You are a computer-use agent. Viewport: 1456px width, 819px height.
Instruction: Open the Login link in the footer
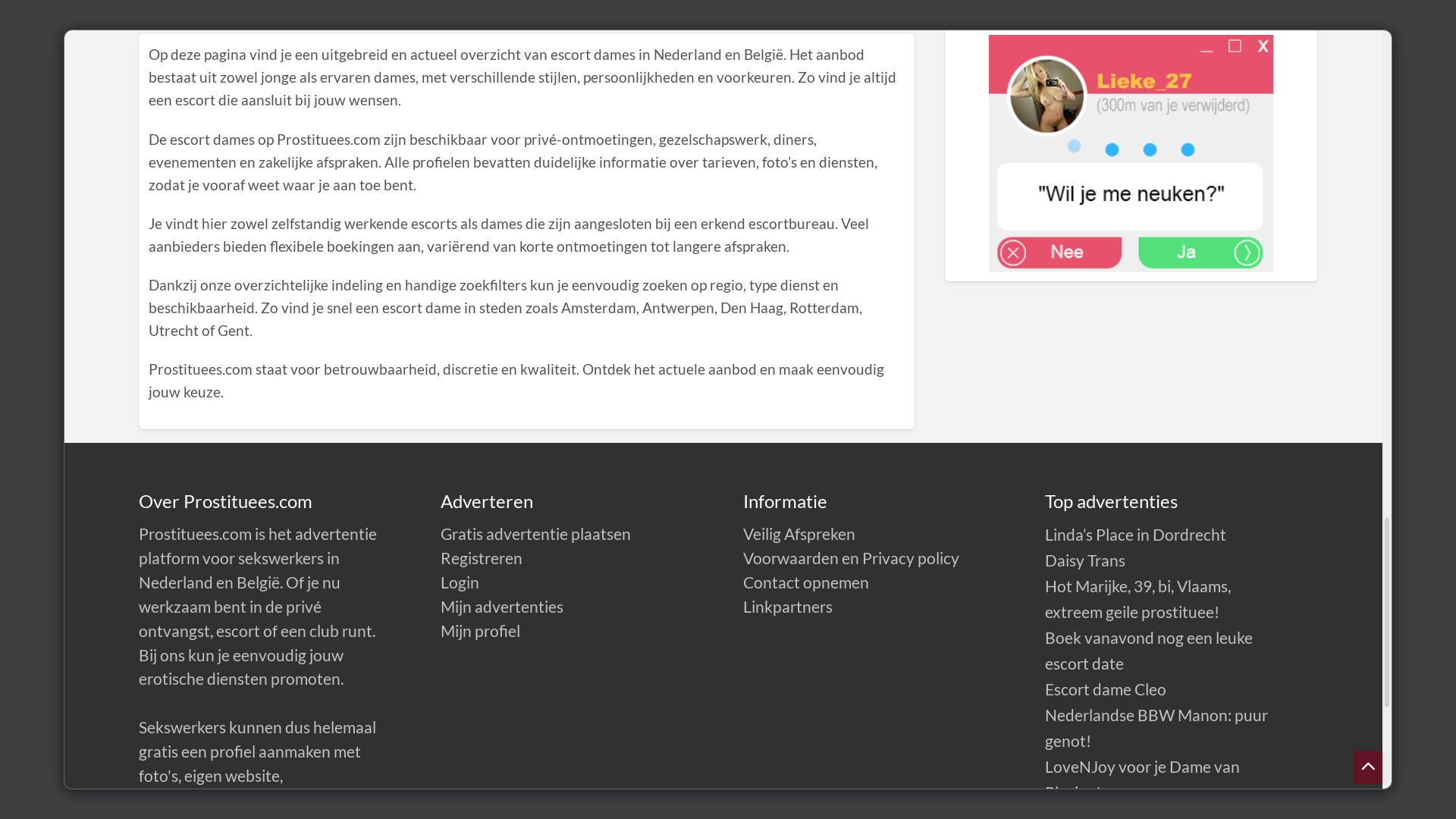[x=460, y=582]
